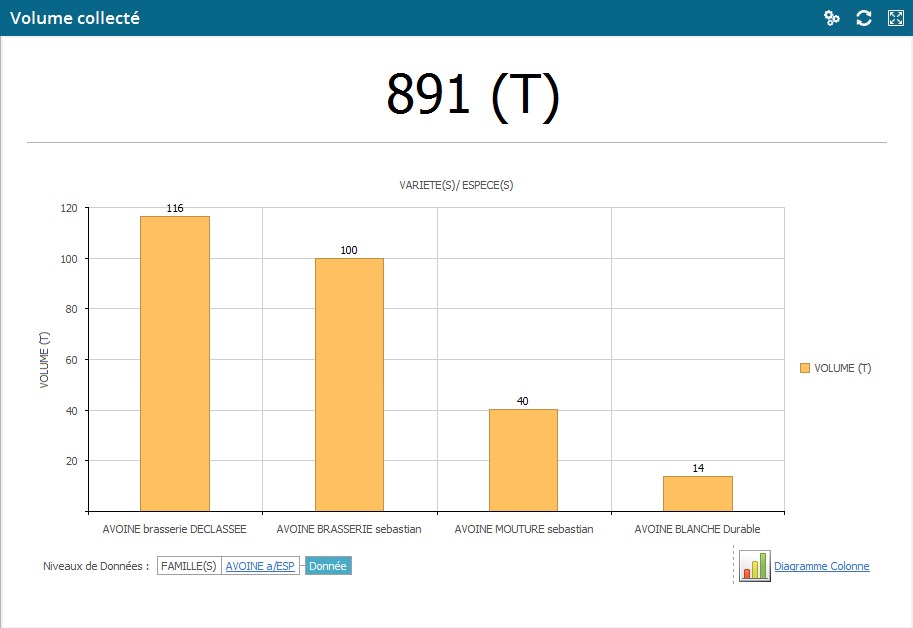Refresh the Volume collecté widget
Screen dimensions: 913x628
point(864,18)
